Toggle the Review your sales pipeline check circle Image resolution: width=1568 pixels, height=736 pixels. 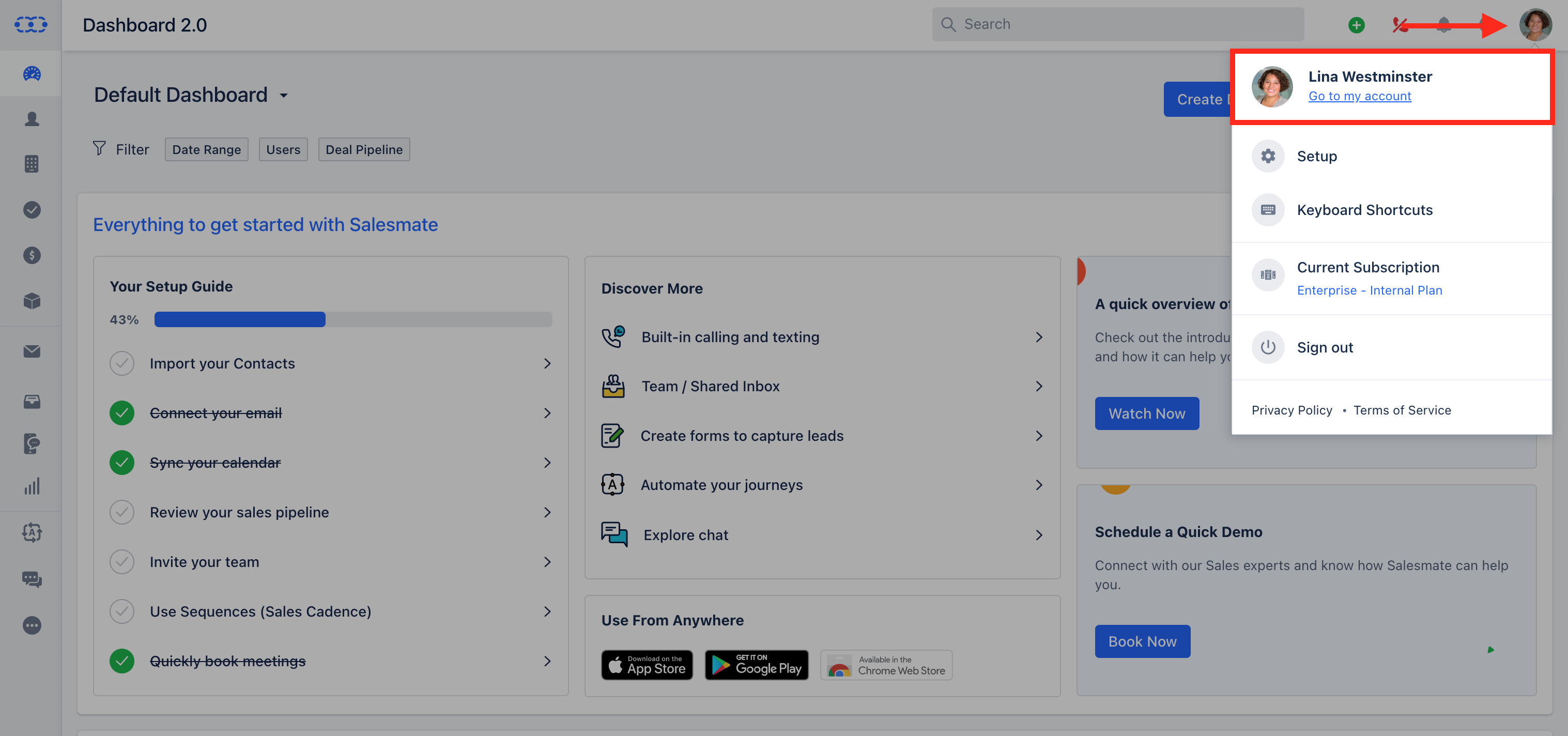pyautogui.click(x=122, y=512)
